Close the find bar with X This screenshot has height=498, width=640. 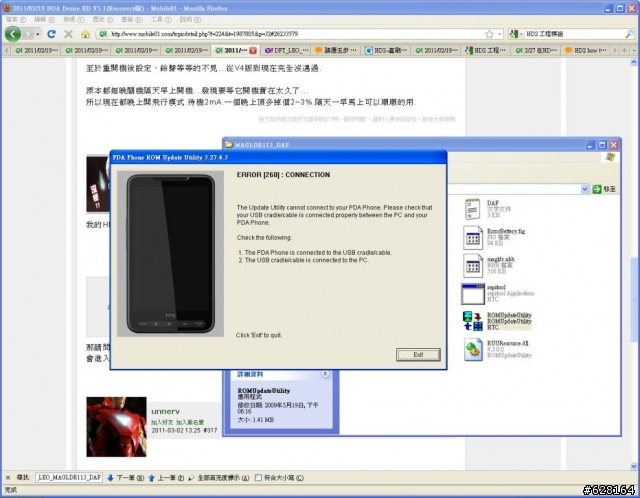8,477
